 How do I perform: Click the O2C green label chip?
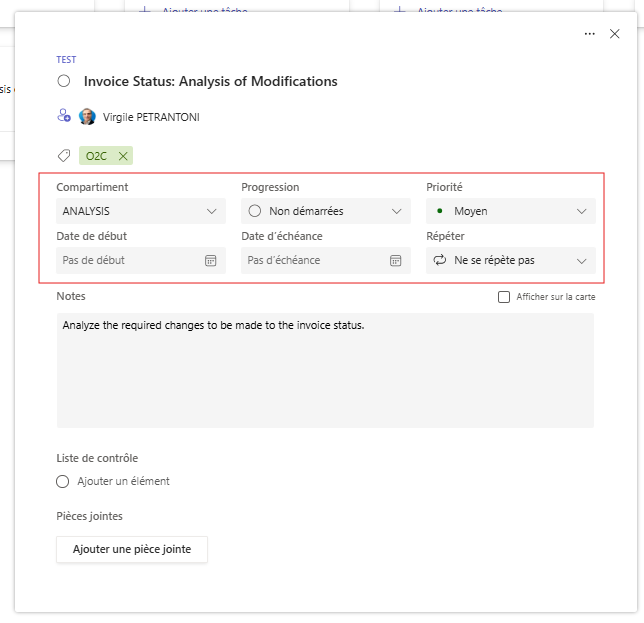click(x=96, y=156)
